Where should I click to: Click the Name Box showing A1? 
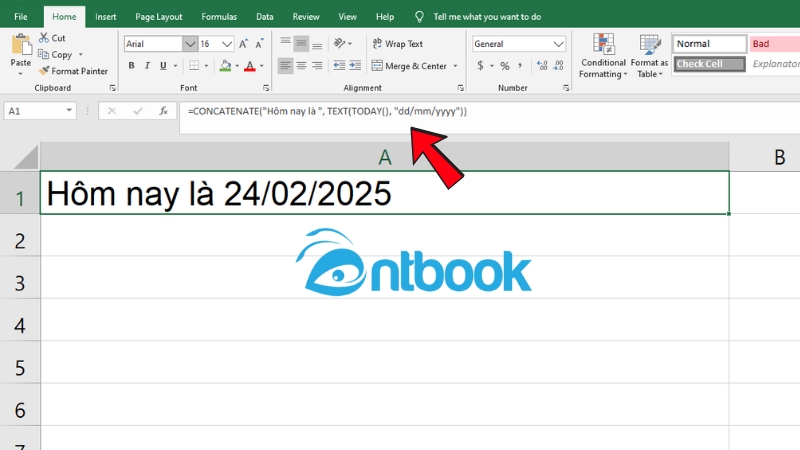click(40, 111)
